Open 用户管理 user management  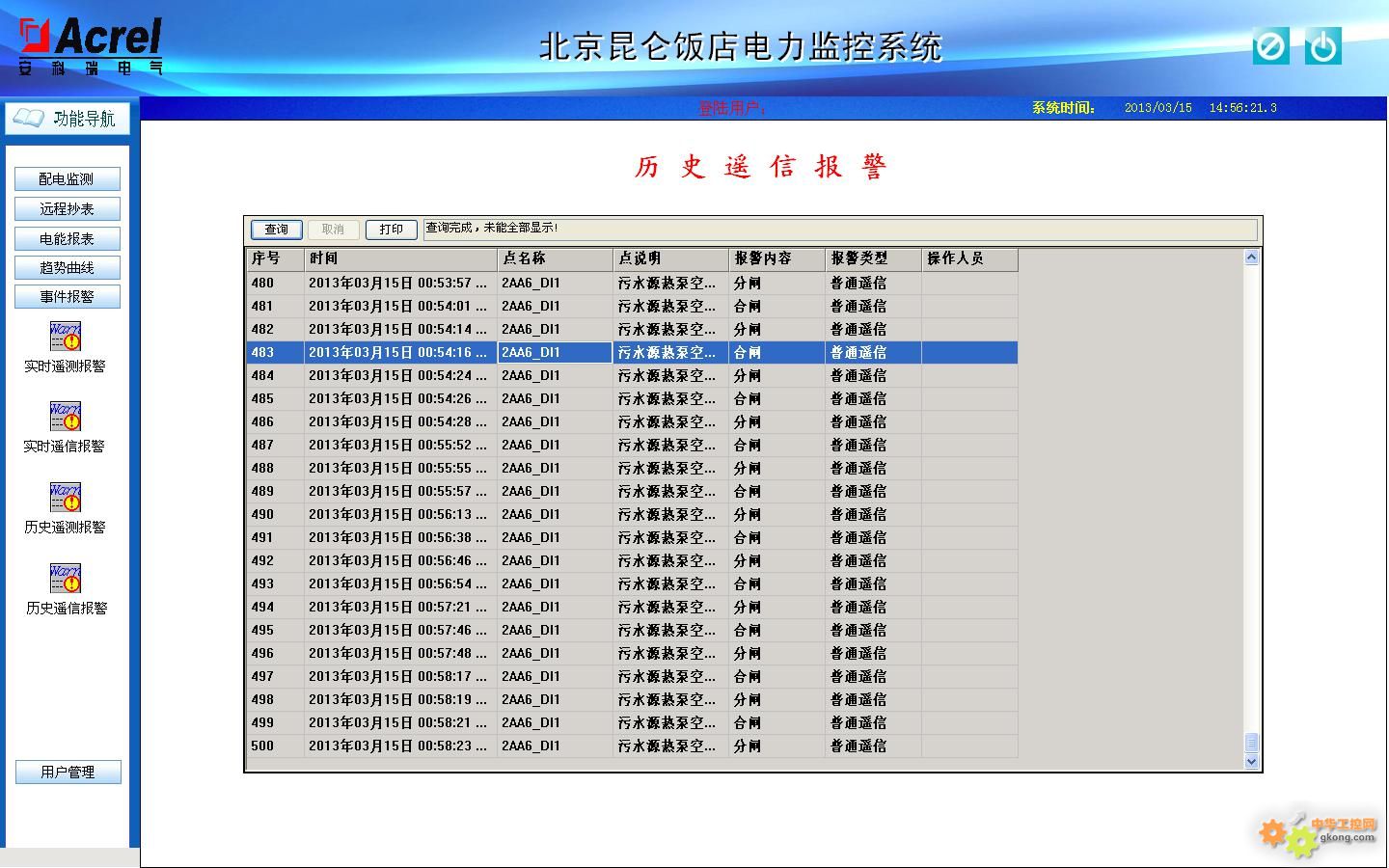[68, 773]
